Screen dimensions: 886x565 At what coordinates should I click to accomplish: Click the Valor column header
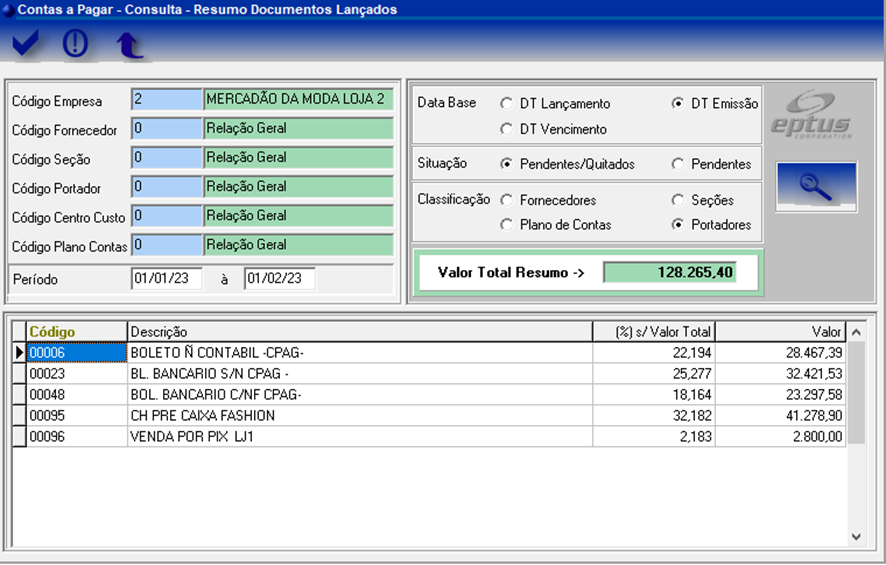(780, 332)
